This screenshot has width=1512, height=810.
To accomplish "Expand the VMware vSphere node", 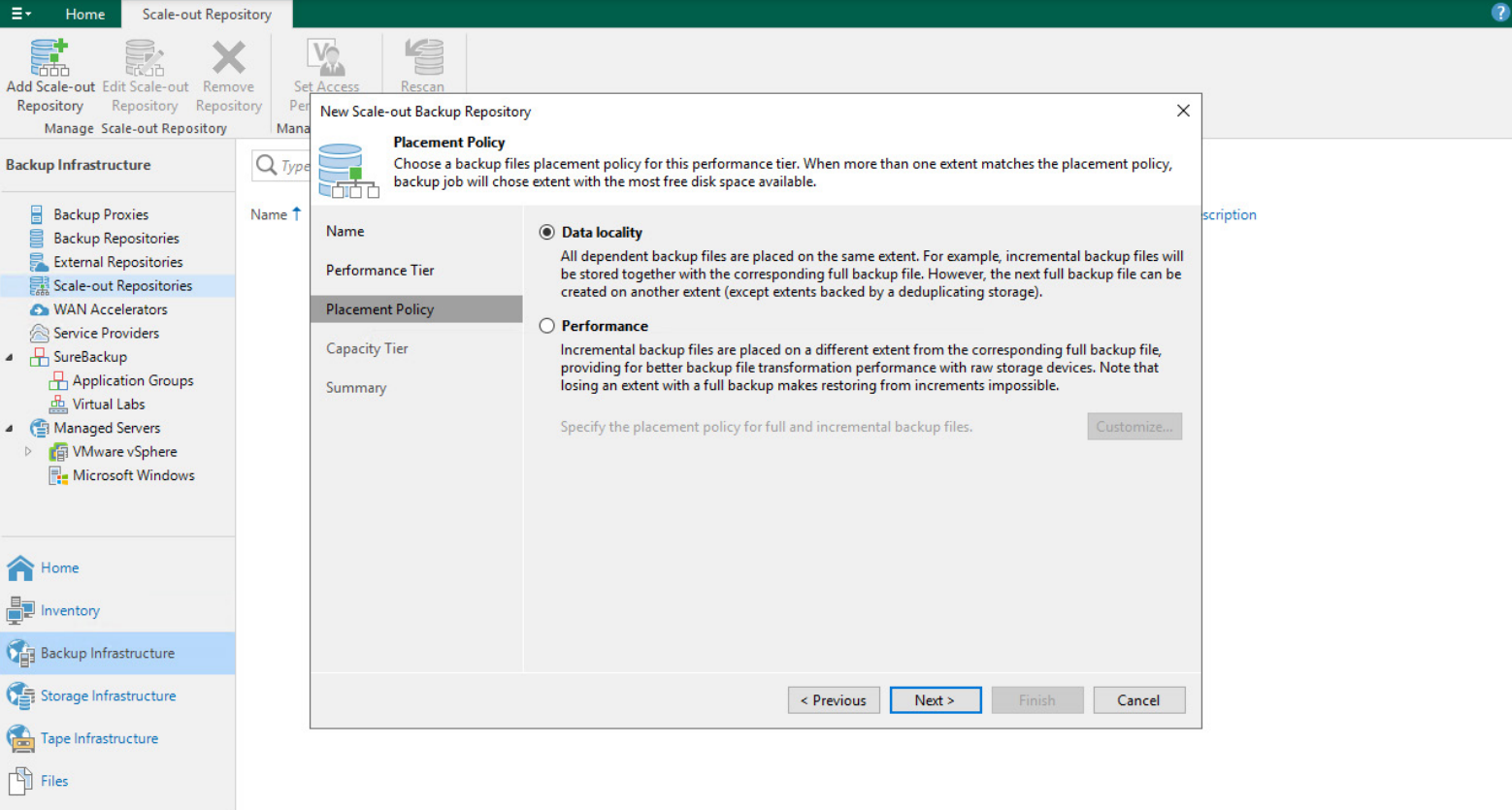I will [28, 451].
